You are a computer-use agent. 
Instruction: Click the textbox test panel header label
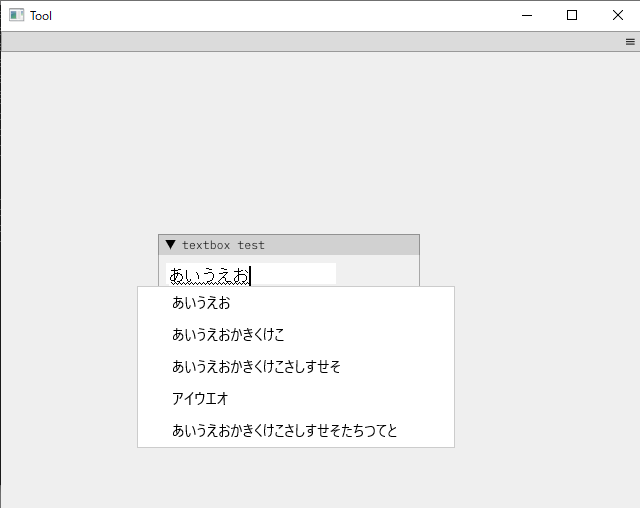point(223,245)
